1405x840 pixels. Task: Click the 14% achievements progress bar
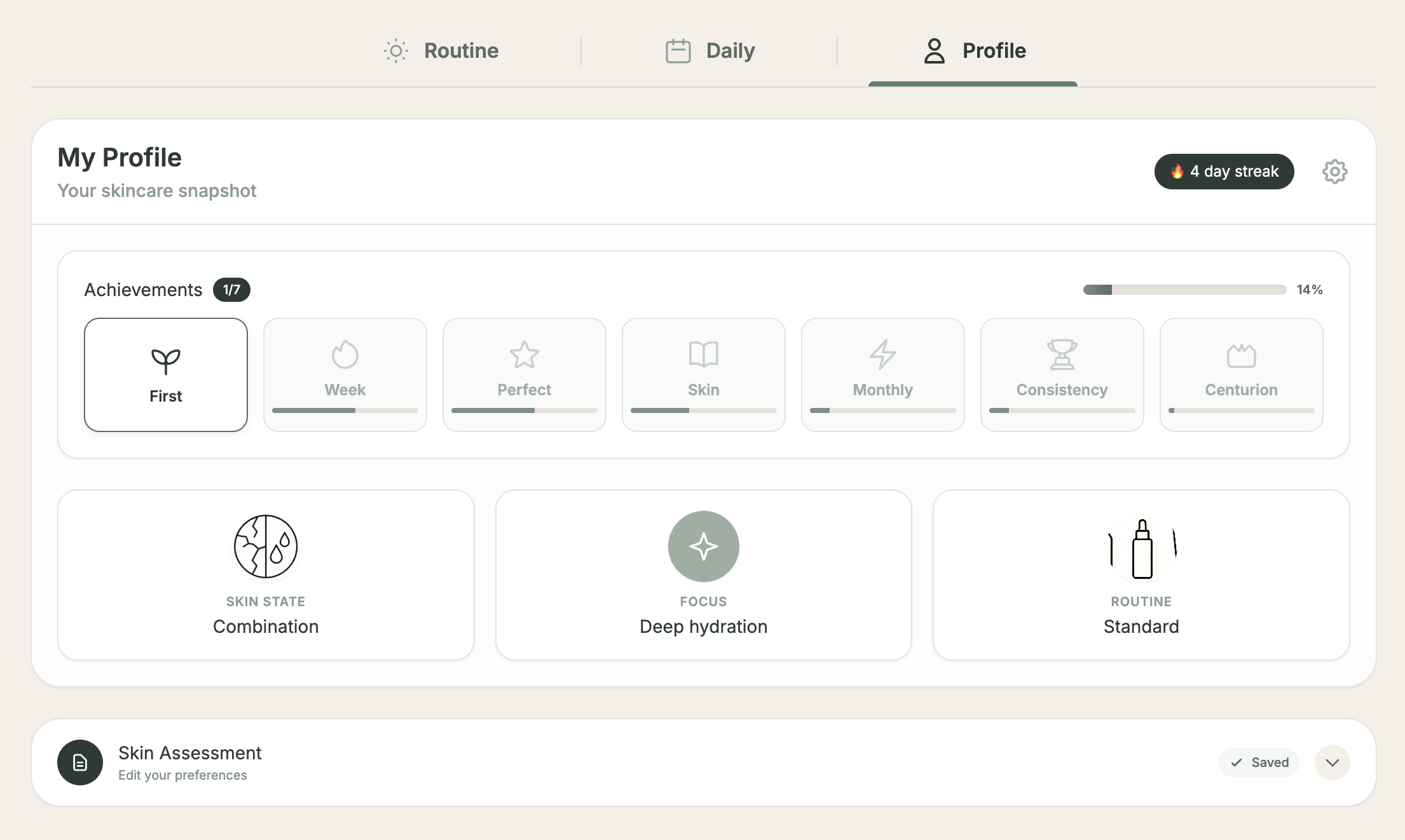pyautogui.click(x=1184, y=289)
